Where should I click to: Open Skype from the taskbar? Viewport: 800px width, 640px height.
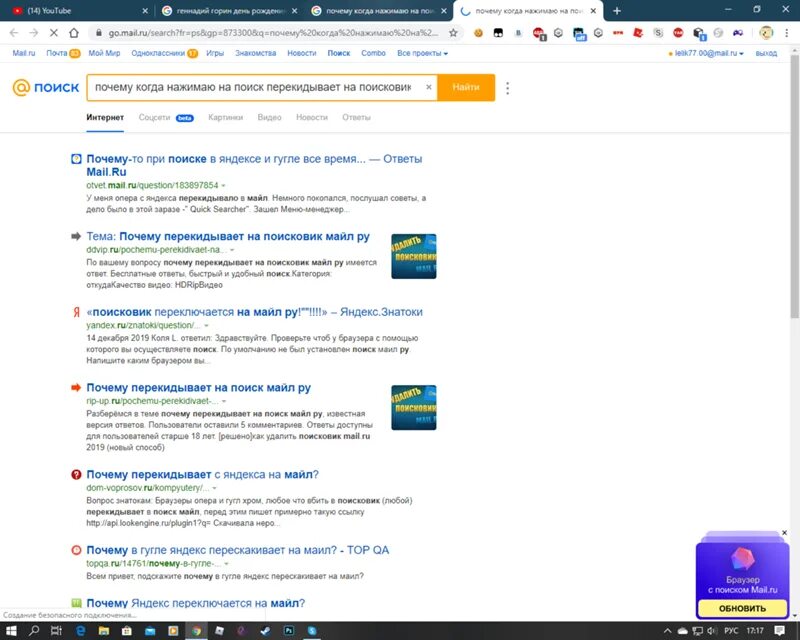312,631
